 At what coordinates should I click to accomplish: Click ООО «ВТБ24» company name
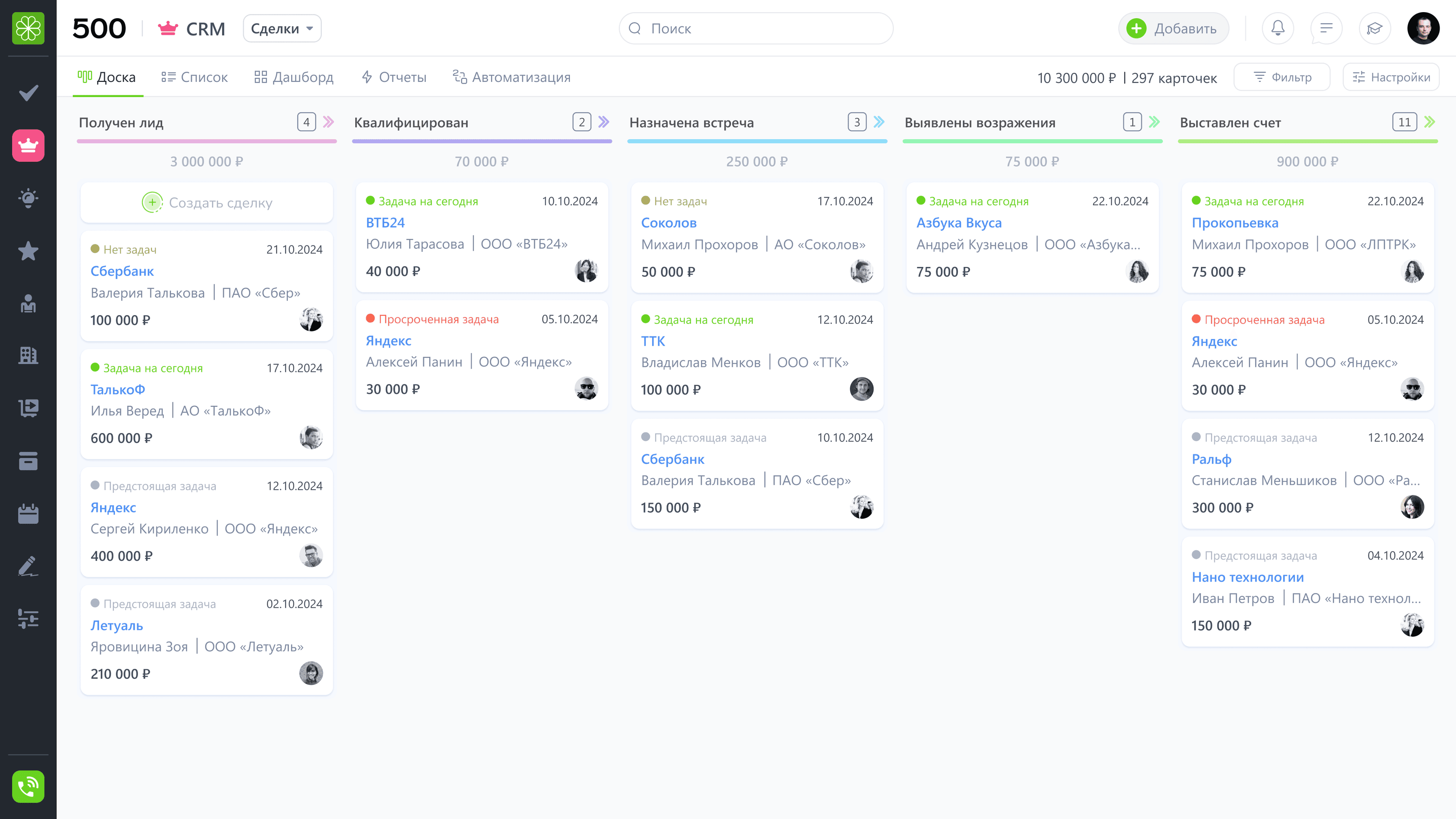pyautogui.click(x=524, y=243)
